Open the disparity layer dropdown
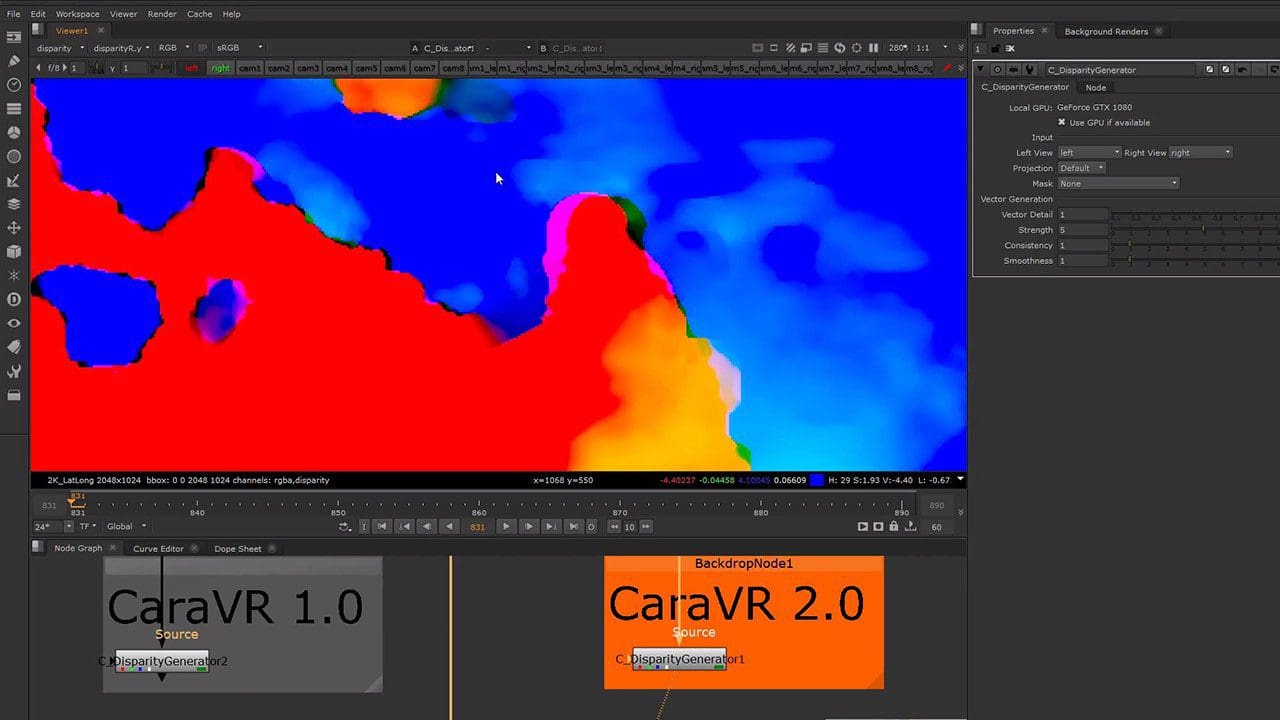Viewport: 1280px width, 720px height. point(61,48)
